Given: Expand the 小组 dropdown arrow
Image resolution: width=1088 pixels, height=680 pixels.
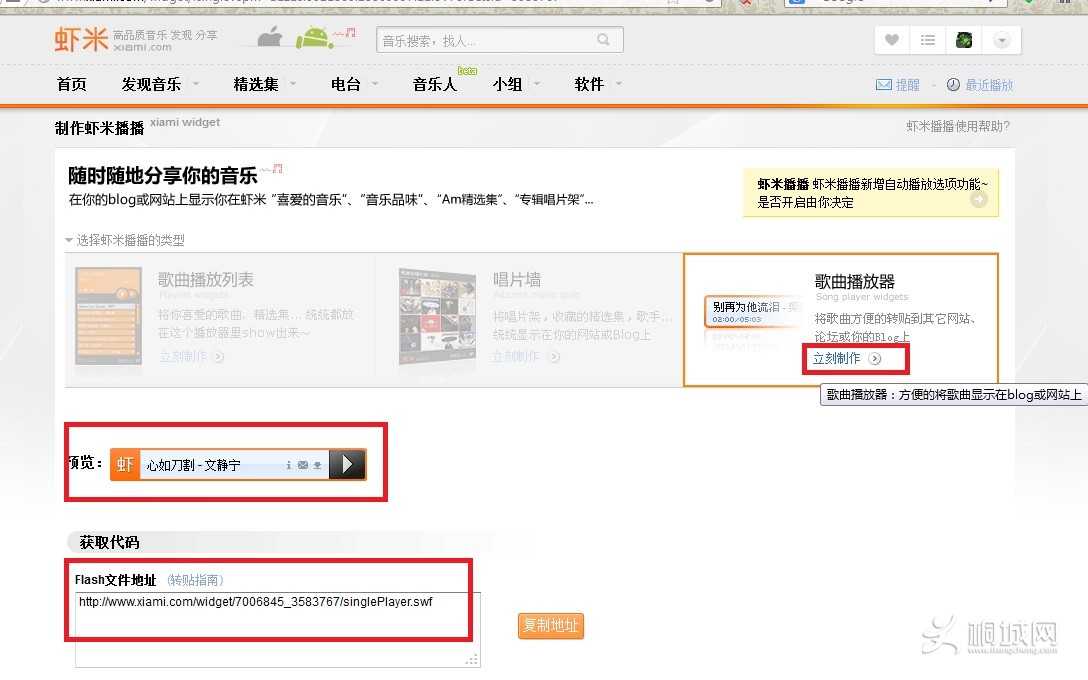Looking at the screenshot, I should pos(536,84).
